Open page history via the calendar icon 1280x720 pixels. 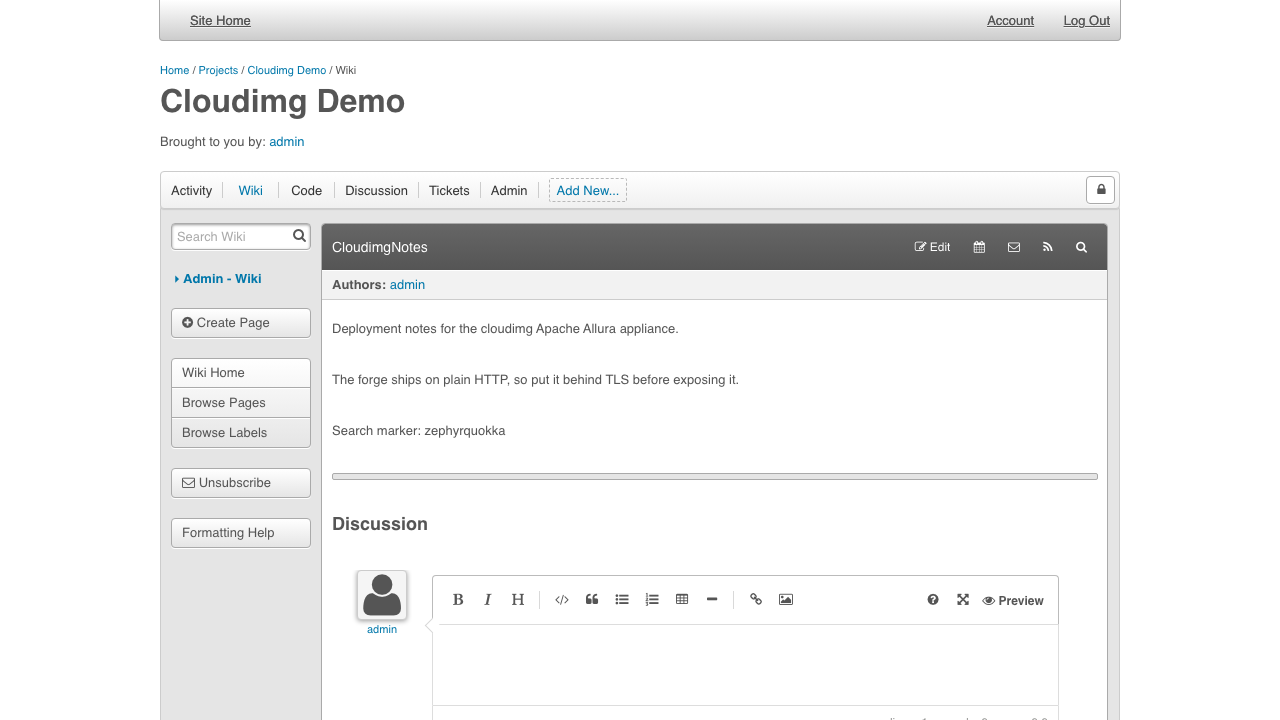pos(979,247)
